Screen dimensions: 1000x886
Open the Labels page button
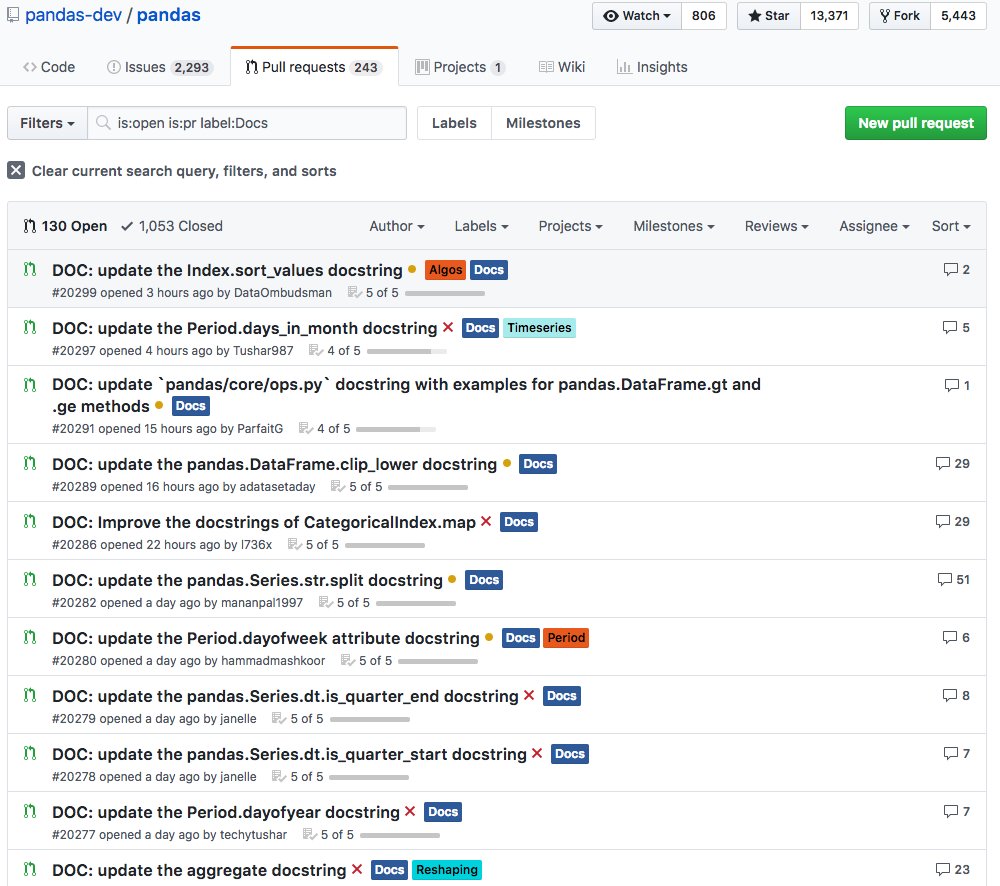point(454,123)
